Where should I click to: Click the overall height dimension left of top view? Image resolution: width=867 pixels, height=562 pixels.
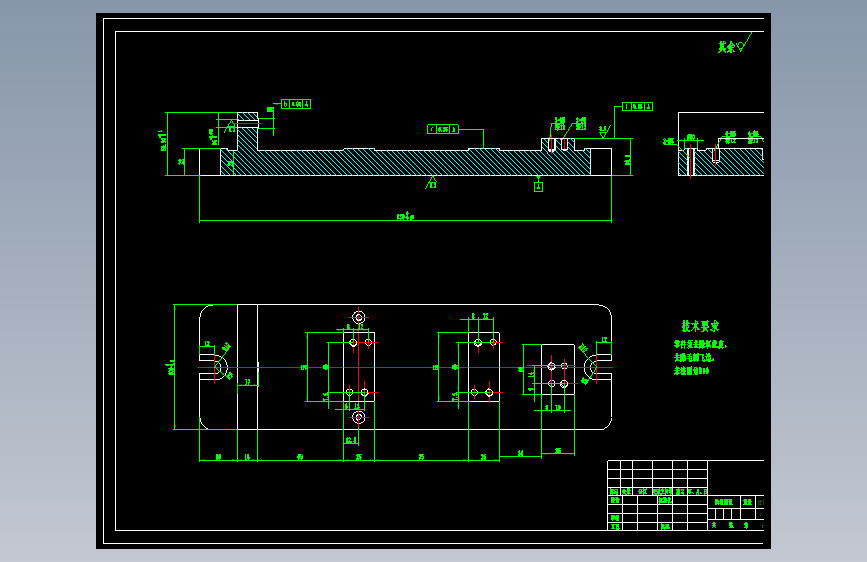(171, 367)
